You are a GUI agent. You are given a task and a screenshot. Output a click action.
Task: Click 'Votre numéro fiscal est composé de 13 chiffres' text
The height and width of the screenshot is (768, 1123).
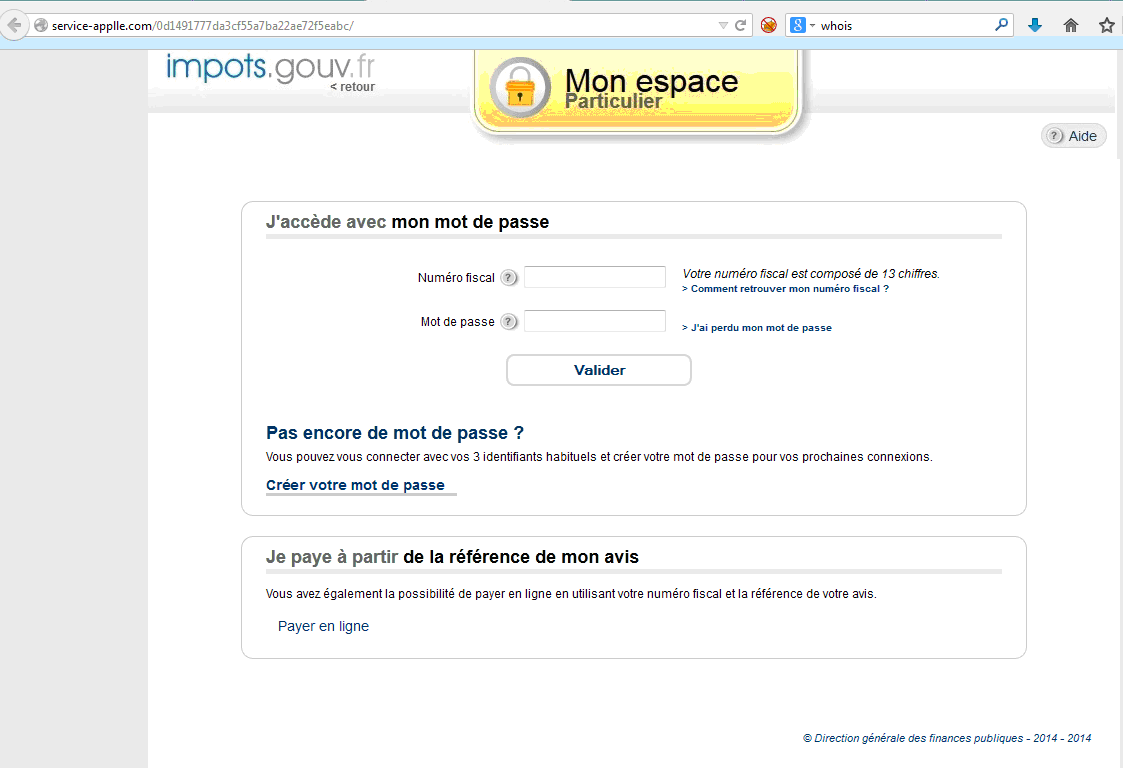811,274
